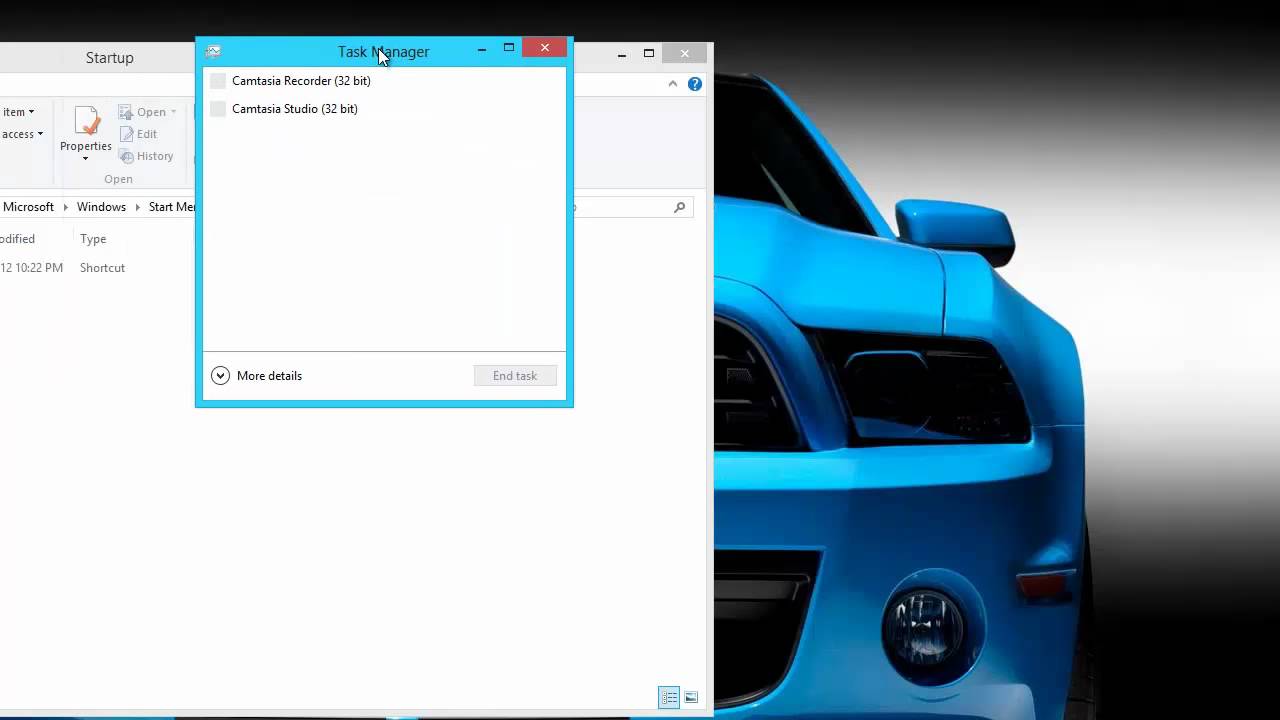The width and height of the screenshot is (1280, 720).
Task: Click the Shortcut type cell in Explorer
Action: [102, 268]
